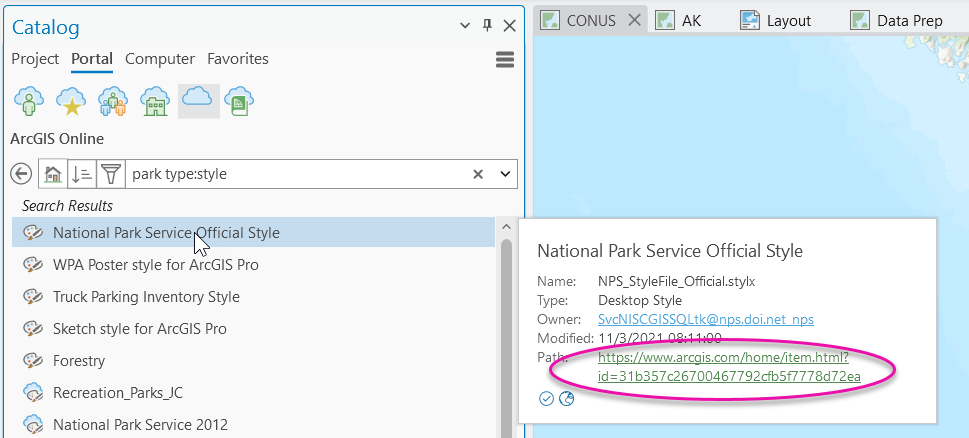Viewport: 969px width, 438px height.
Task: Click the back arrow beside search
Action: pos(21,174)
